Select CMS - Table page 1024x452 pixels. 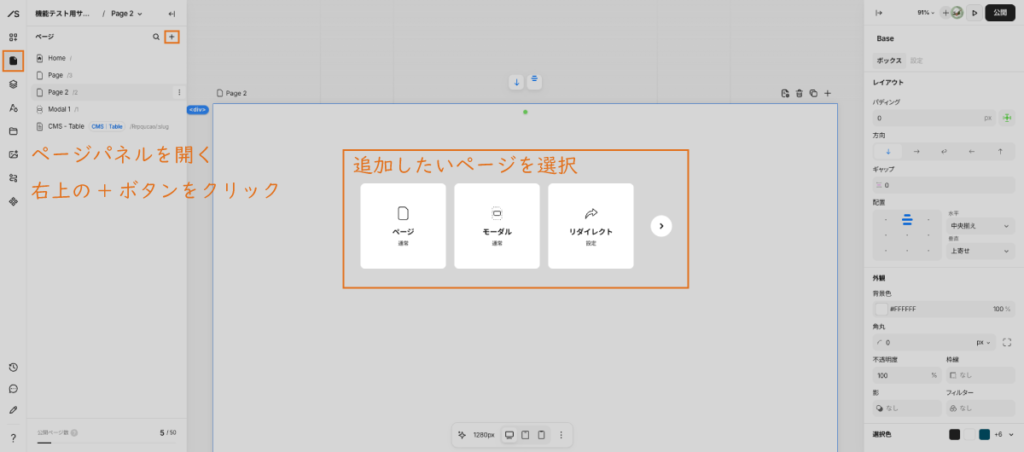pos(105,126)
